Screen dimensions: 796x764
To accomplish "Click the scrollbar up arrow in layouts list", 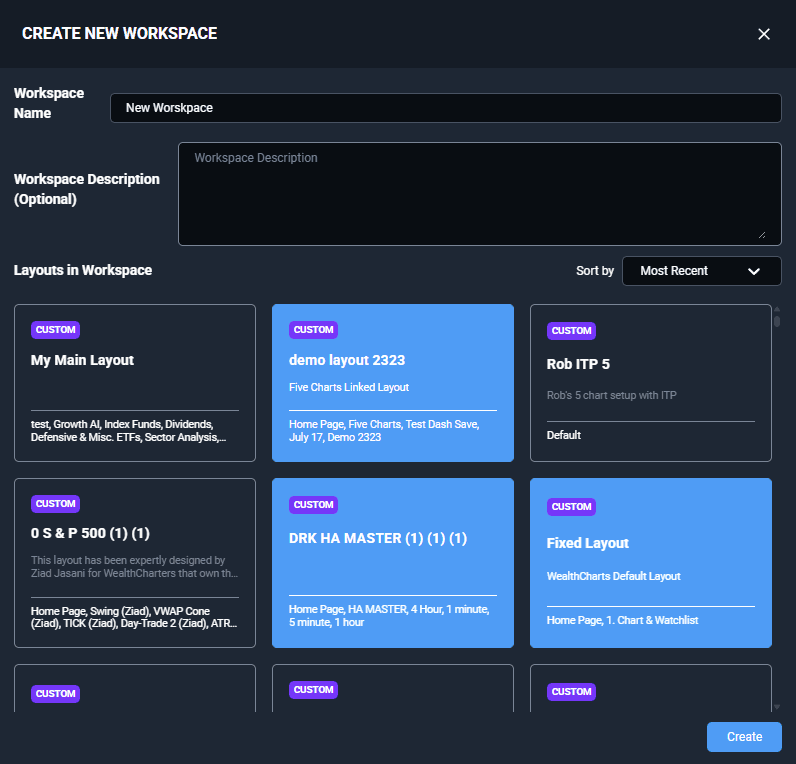I will click(x=777, y=309).
